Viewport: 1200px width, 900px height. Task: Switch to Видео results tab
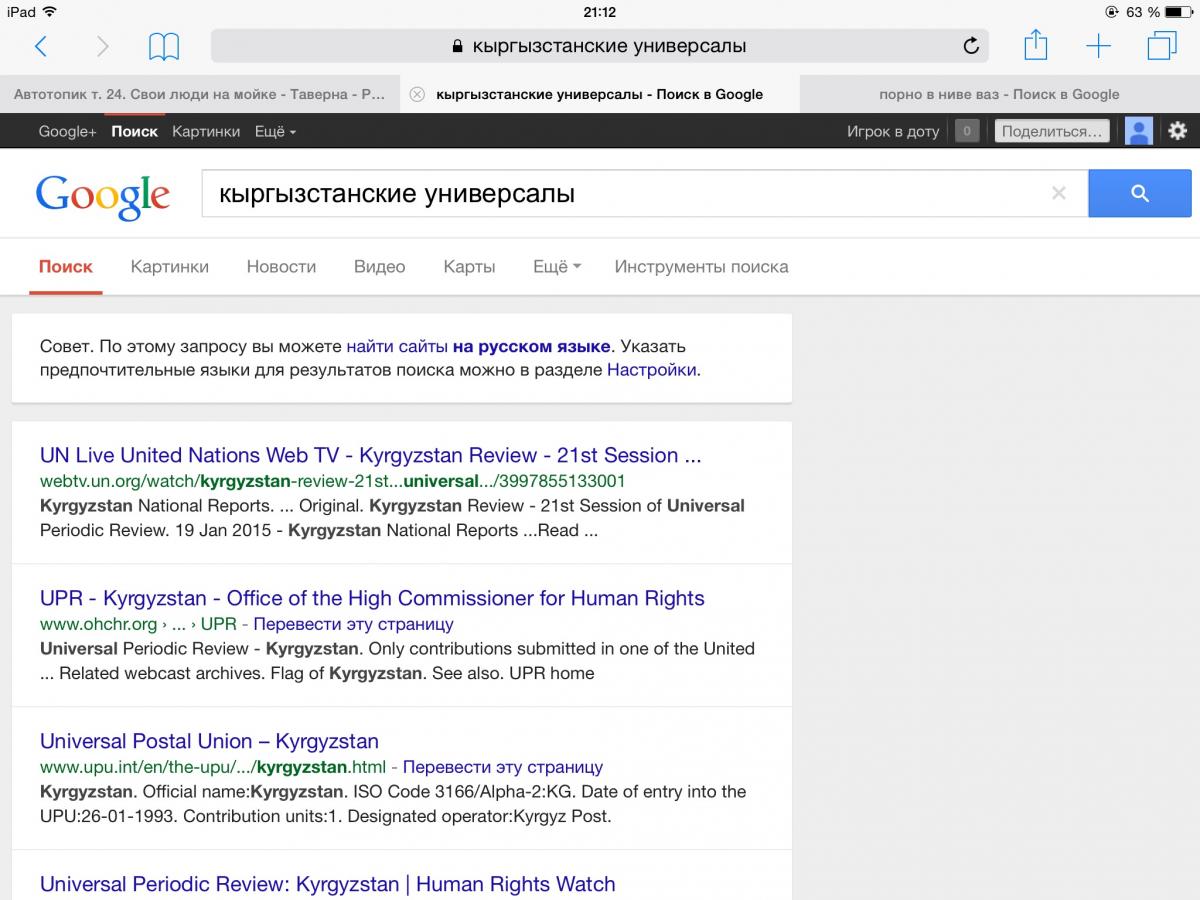(380, 267)
